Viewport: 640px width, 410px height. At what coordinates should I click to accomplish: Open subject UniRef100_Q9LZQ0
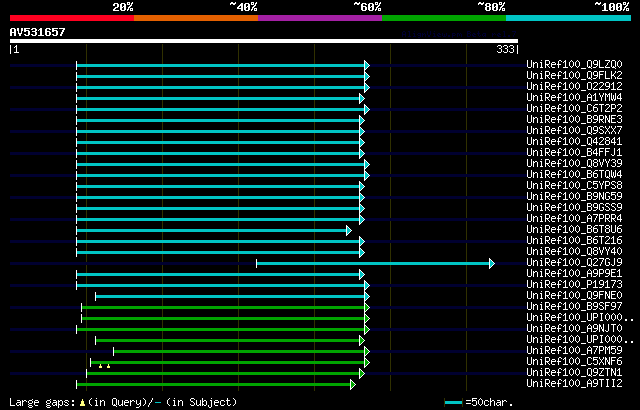[574, 64]
